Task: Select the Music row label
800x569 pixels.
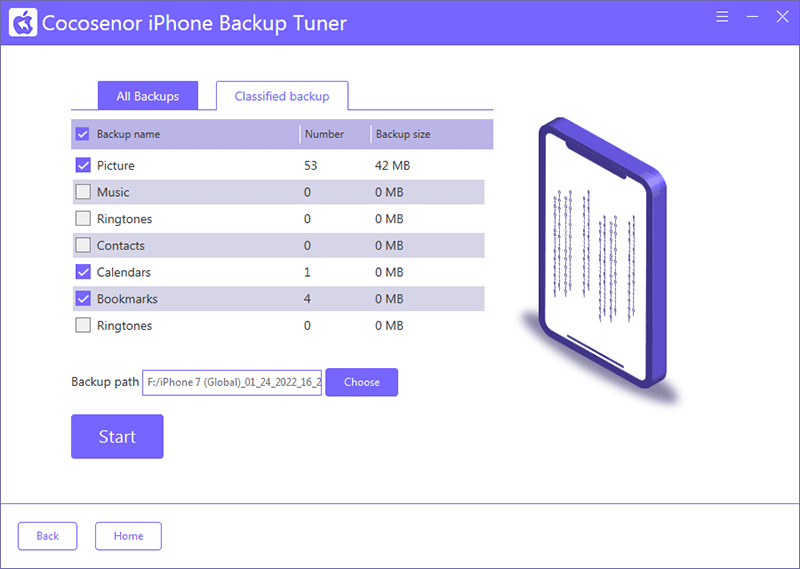Action: click(x=113, y=192)
